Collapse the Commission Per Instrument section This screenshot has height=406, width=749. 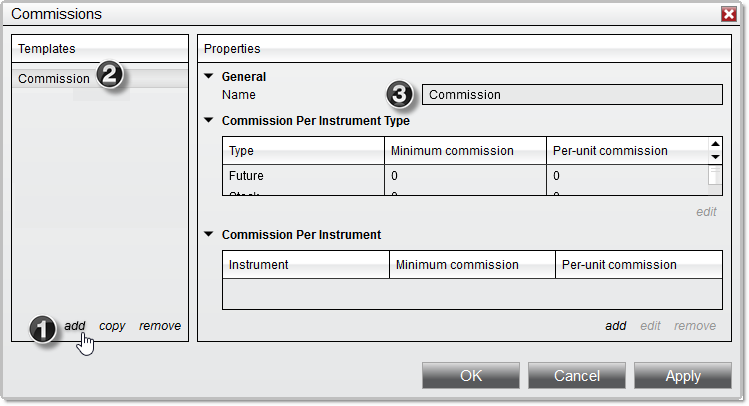(x=209, y=235)
